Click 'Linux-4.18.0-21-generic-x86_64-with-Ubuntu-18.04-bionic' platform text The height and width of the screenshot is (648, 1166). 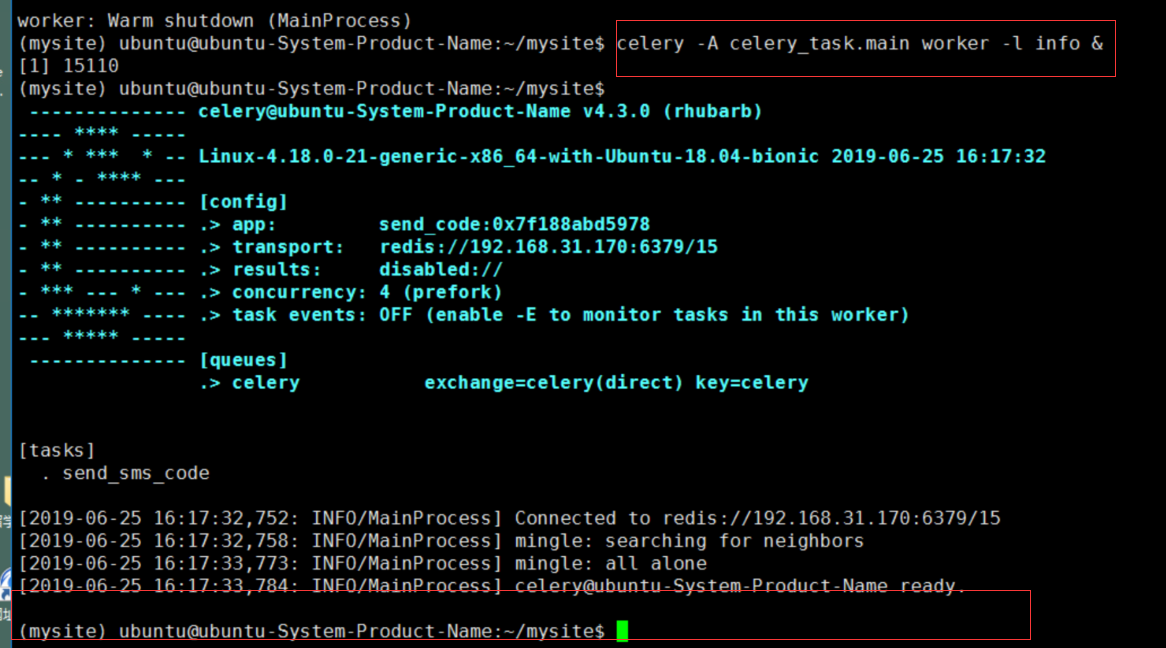pos(509,157)
